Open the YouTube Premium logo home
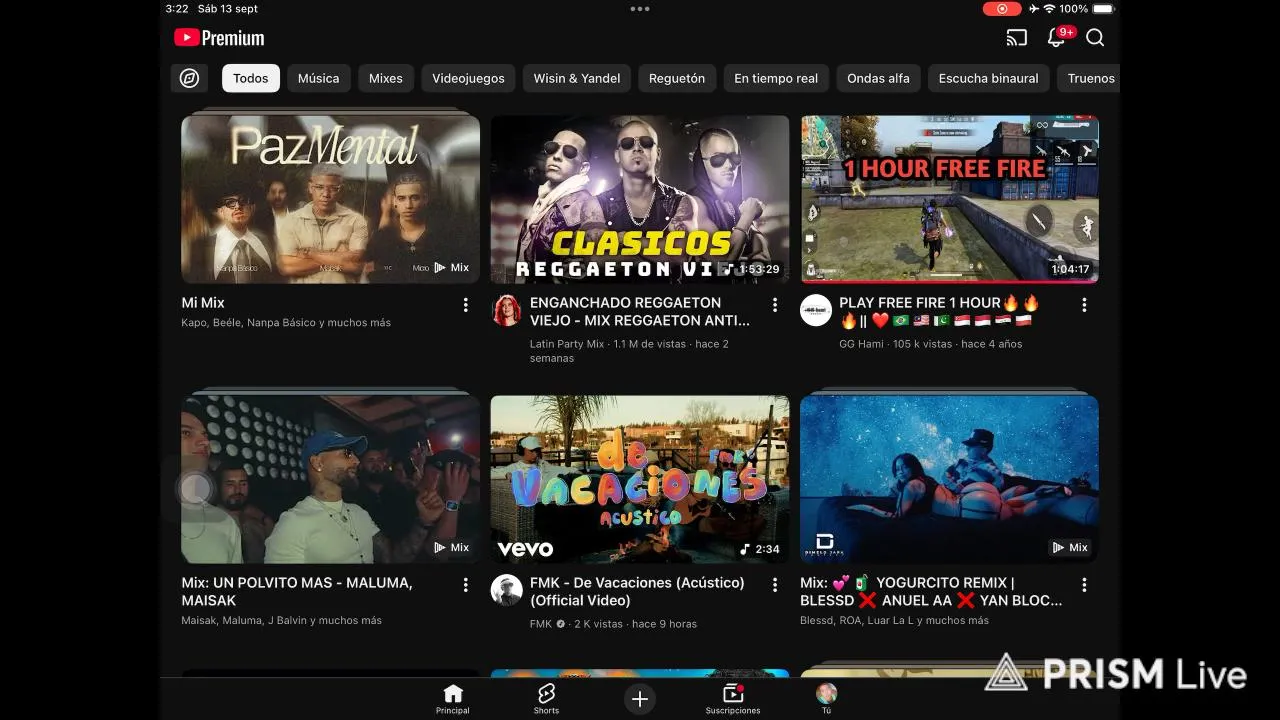This screenshot has width=1280, height=720. point(219,38)
